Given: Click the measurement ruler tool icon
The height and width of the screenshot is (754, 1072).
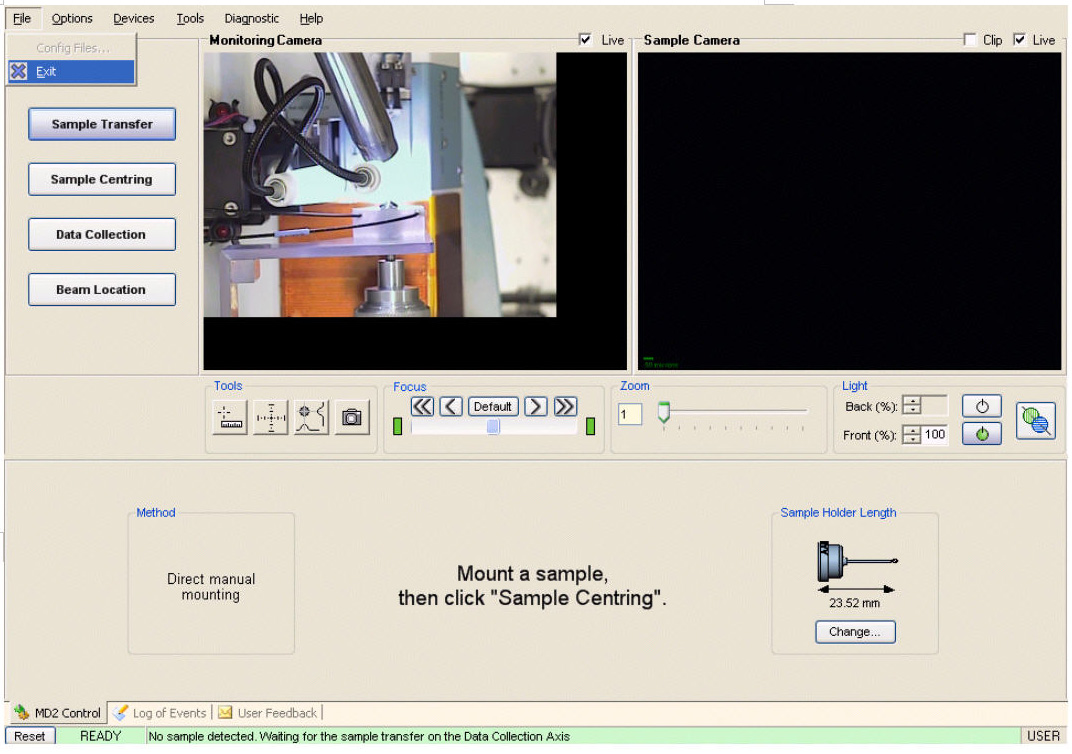Looking at the screenshot, I should click(231, 418).
